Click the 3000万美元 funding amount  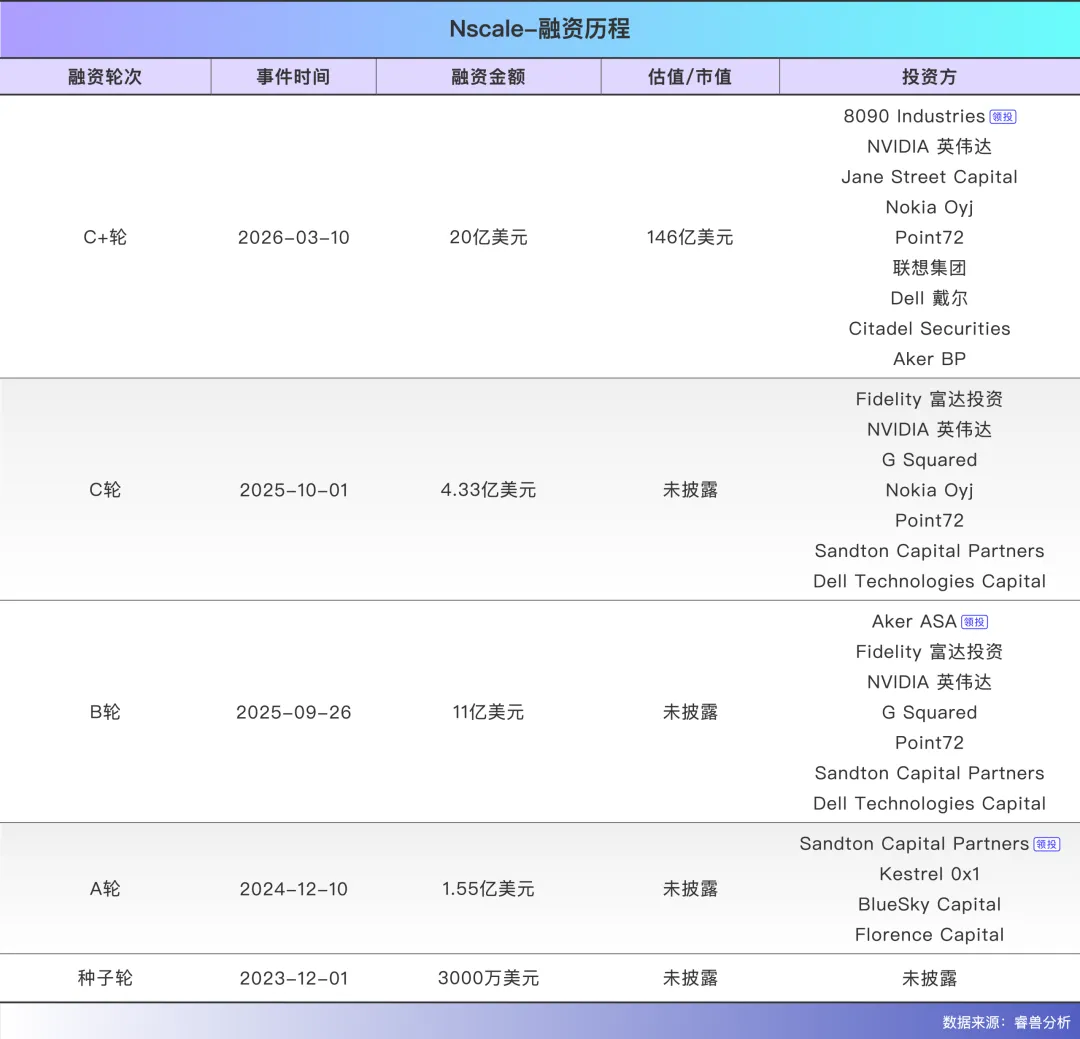pos(488,978)
